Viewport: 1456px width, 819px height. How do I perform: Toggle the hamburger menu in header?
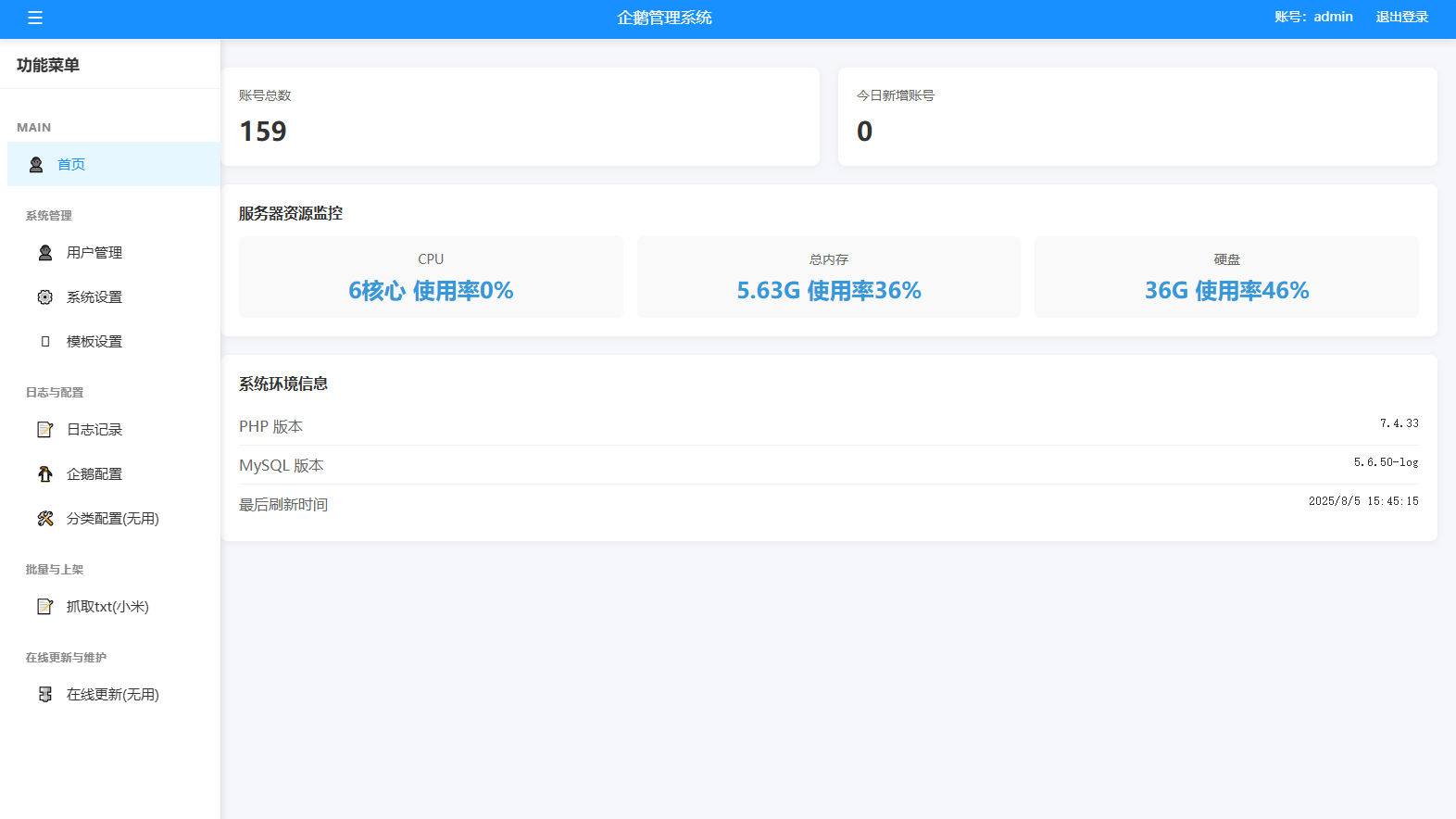click(x=35, y=18)
